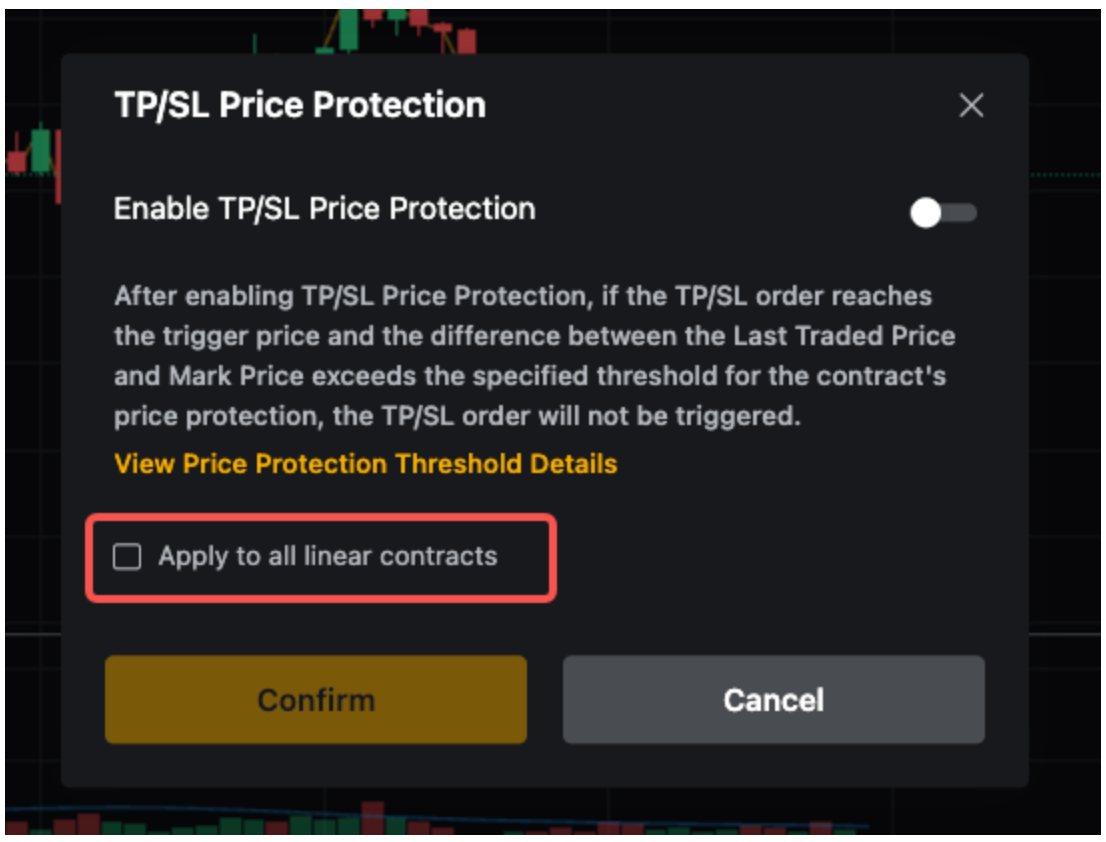The width and height of the screenshot is (1106, 842).
Task: Click the "Apply to all linear contracts" label text
Action: click(327, 556)
